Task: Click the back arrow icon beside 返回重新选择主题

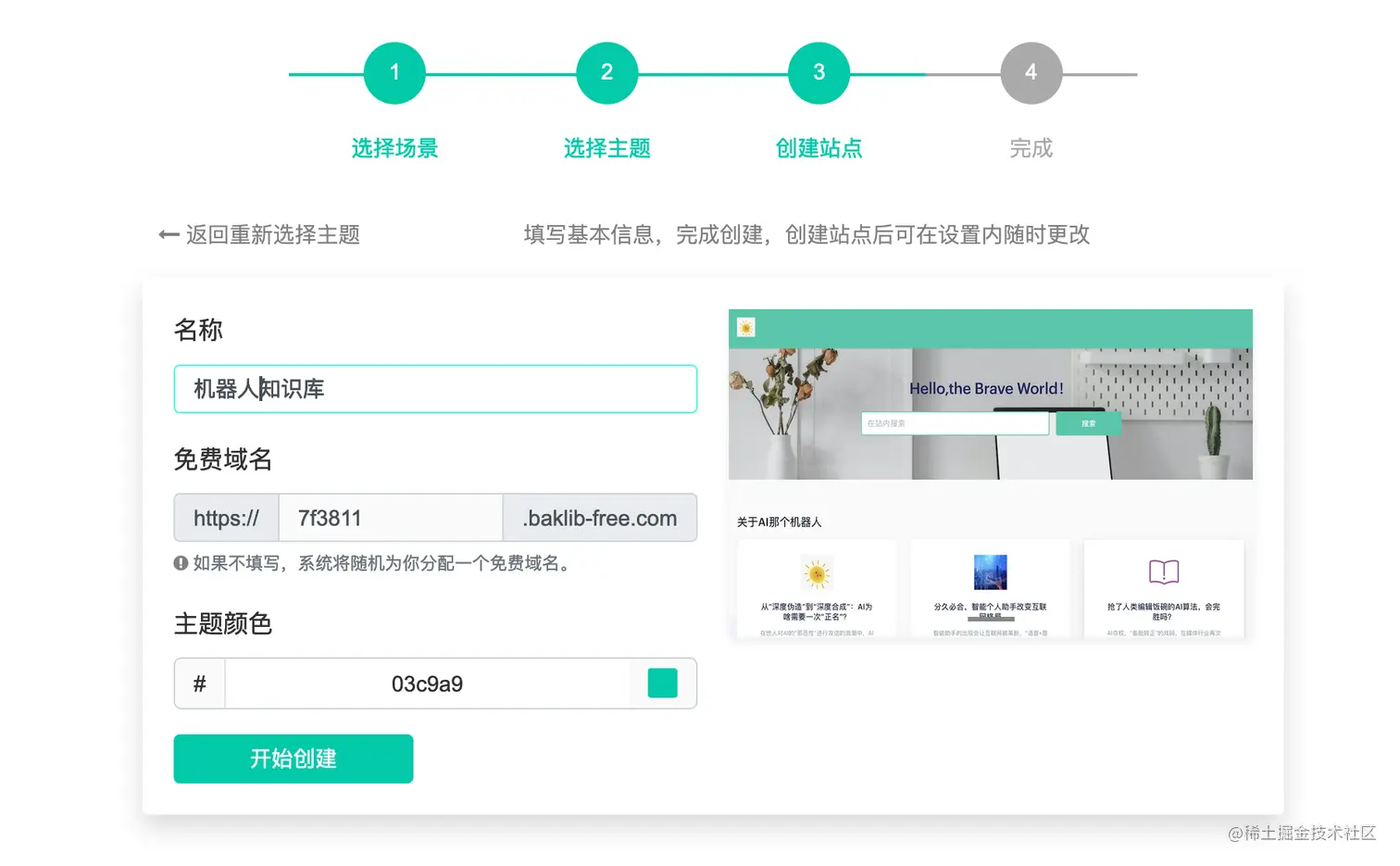Action: (169, 235)
